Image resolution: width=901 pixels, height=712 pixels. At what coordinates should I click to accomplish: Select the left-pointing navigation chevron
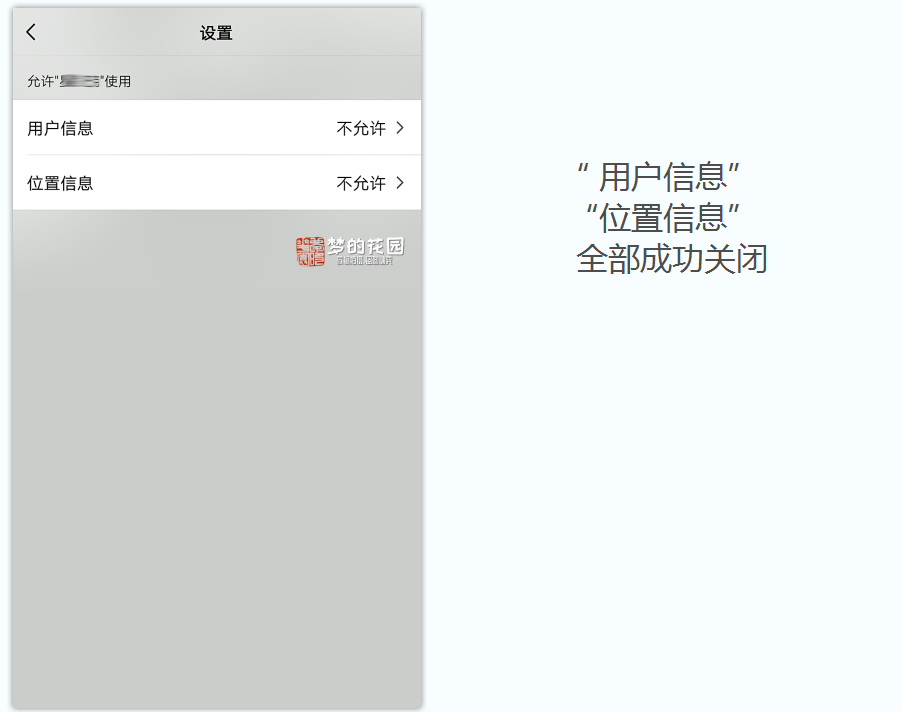click(x=30, y=31)
